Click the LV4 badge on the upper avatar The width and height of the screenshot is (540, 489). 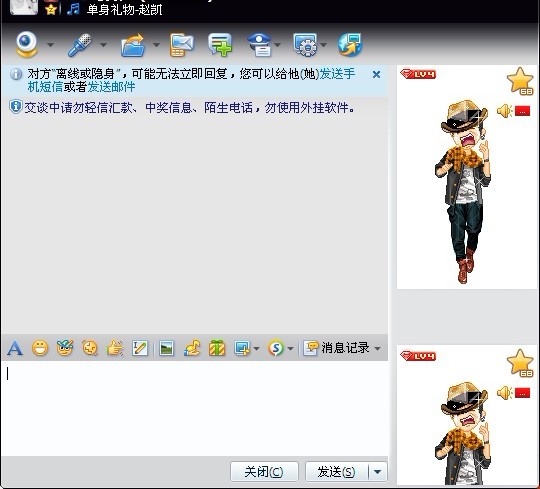click(x=418, y=74)
